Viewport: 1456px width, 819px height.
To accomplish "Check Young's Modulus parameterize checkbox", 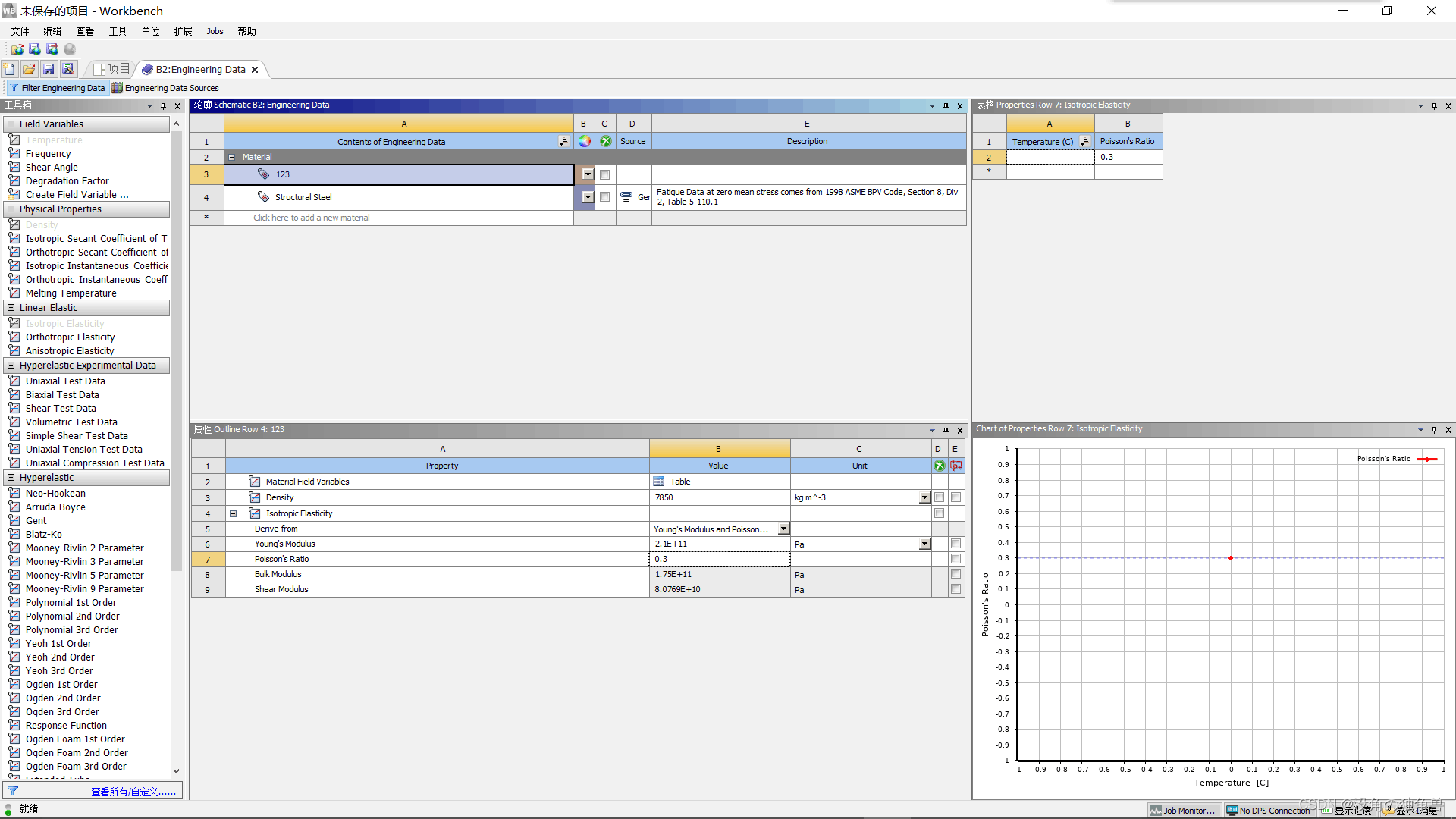I will tap(955, 544).
